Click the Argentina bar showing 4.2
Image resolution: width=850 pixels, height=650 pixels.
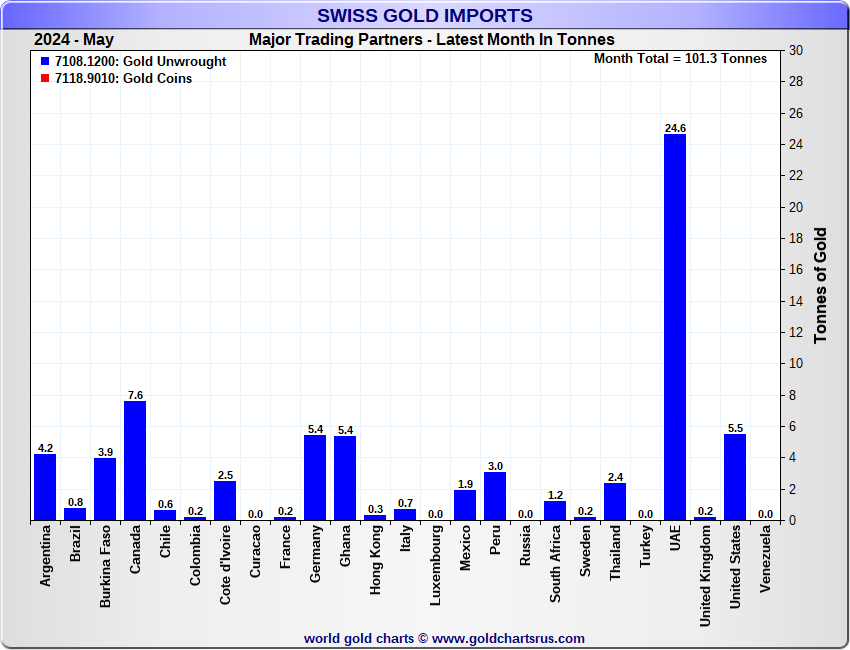(45, 487)
